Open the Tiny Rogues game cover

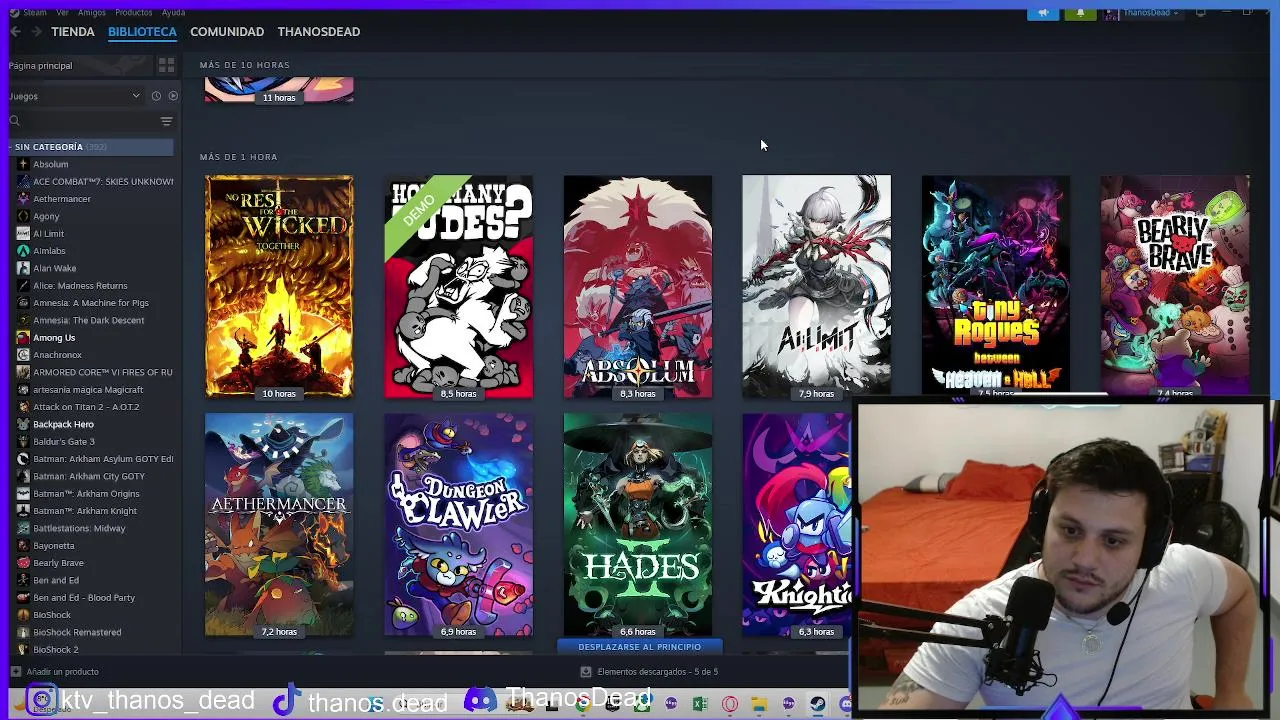tap(996, 284)
